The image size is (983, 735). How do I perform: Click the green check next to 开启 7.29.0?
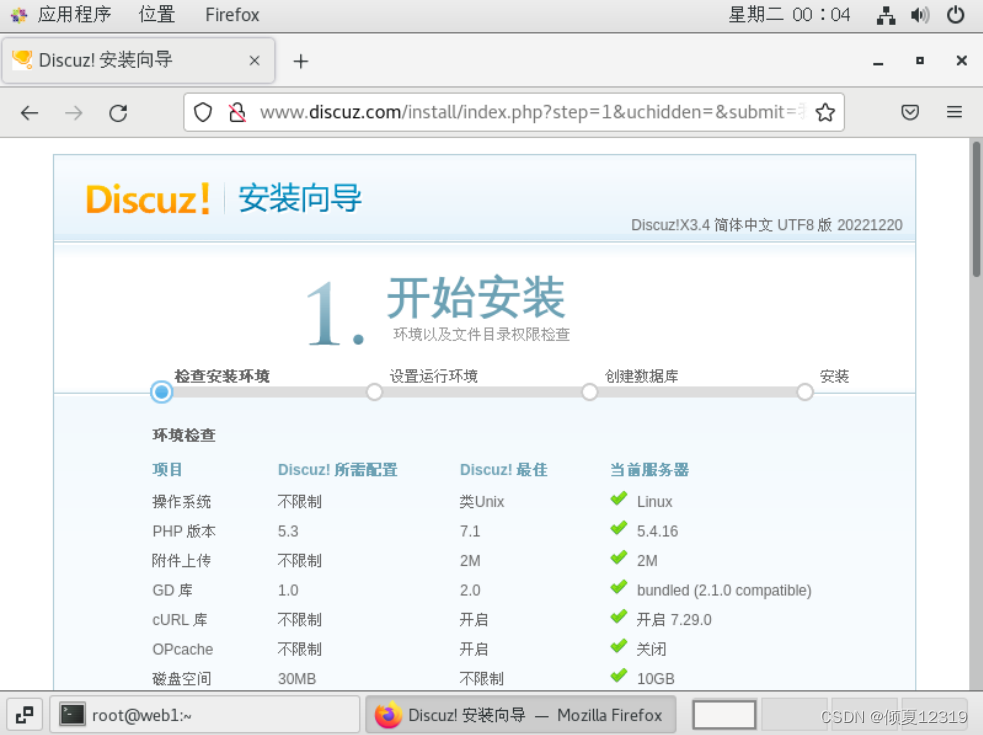pyautogui.click(x=619, y=617)
